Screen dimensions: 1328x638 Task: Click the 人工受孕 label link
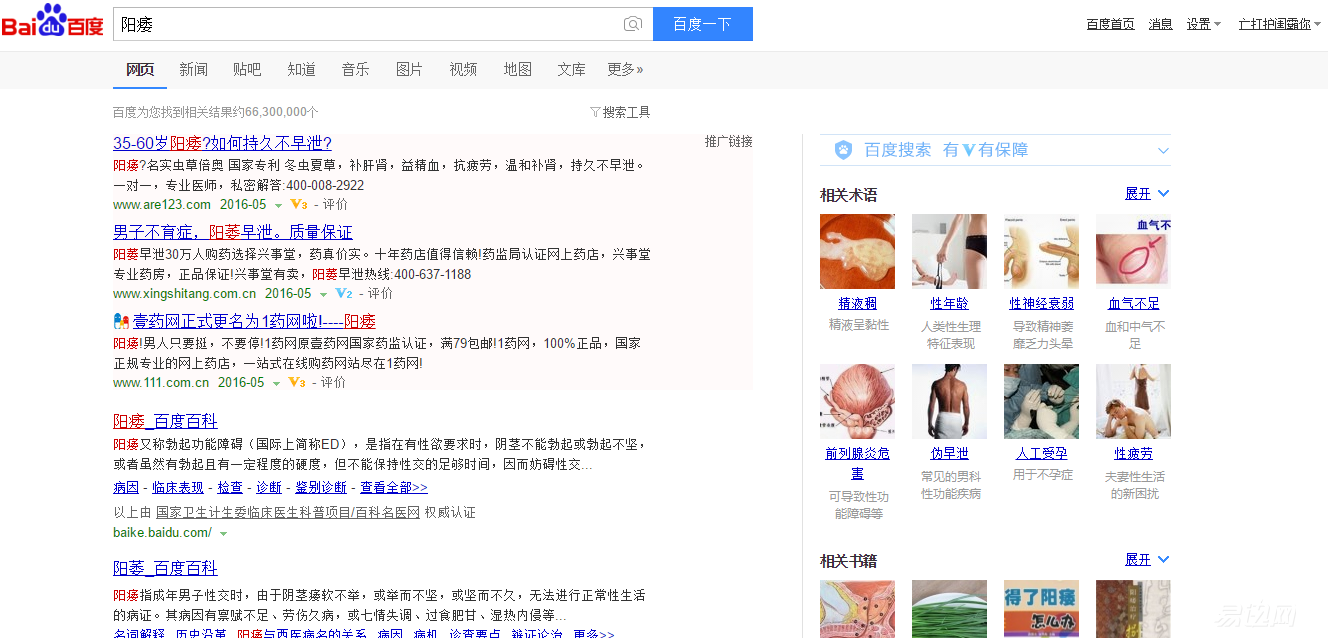(x=1041, y=453)
